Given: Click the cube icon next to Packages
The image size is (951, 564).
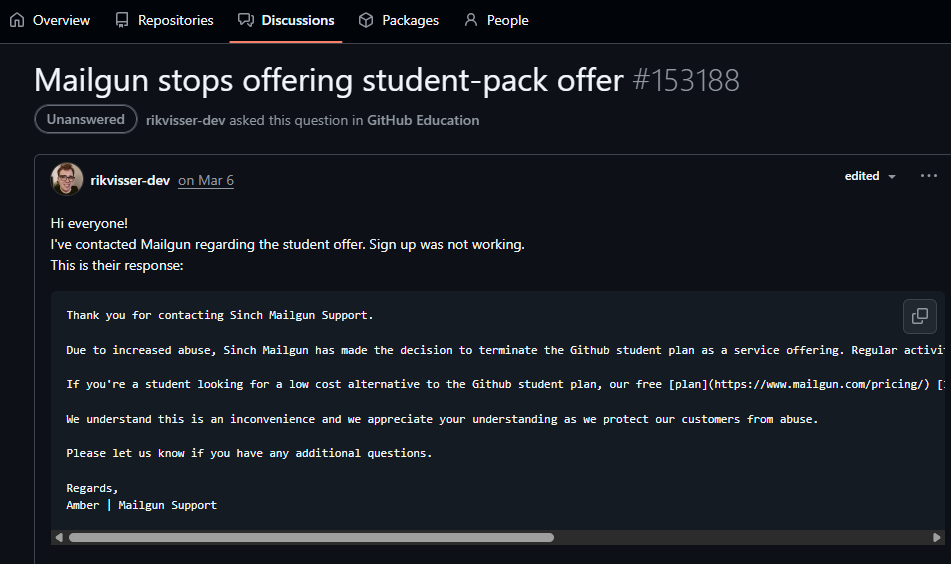Looking at the screenshot, I should pos(366,20).
